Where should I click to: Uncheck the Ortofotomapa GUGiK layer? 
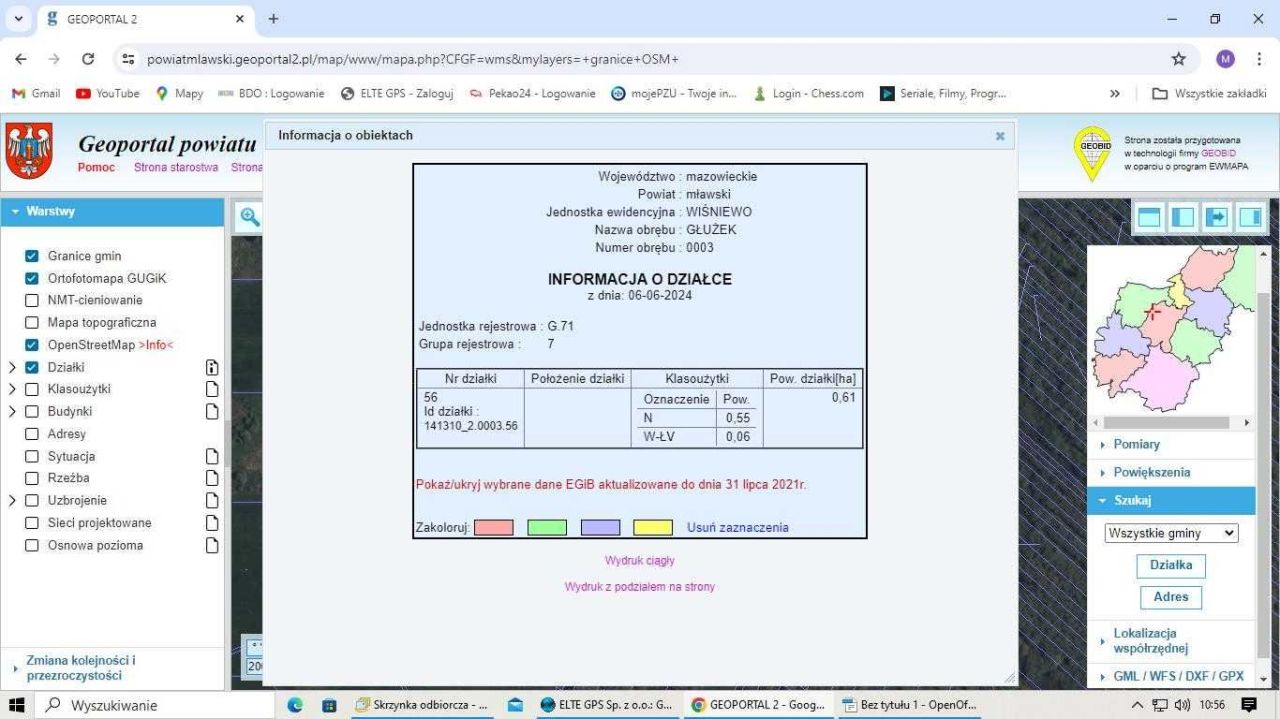tap(31, 278)
